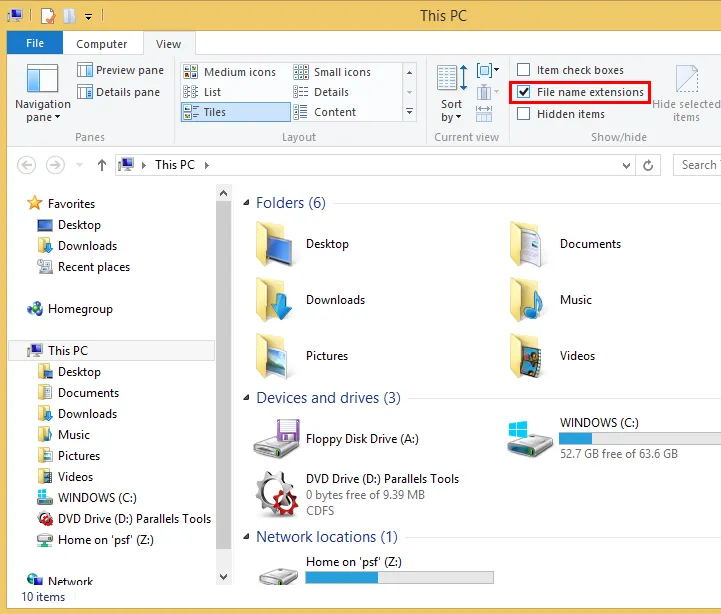This screenshot has height=614, width=721.
Task: Click This PC in address bar
Action: tap(175, 165)
